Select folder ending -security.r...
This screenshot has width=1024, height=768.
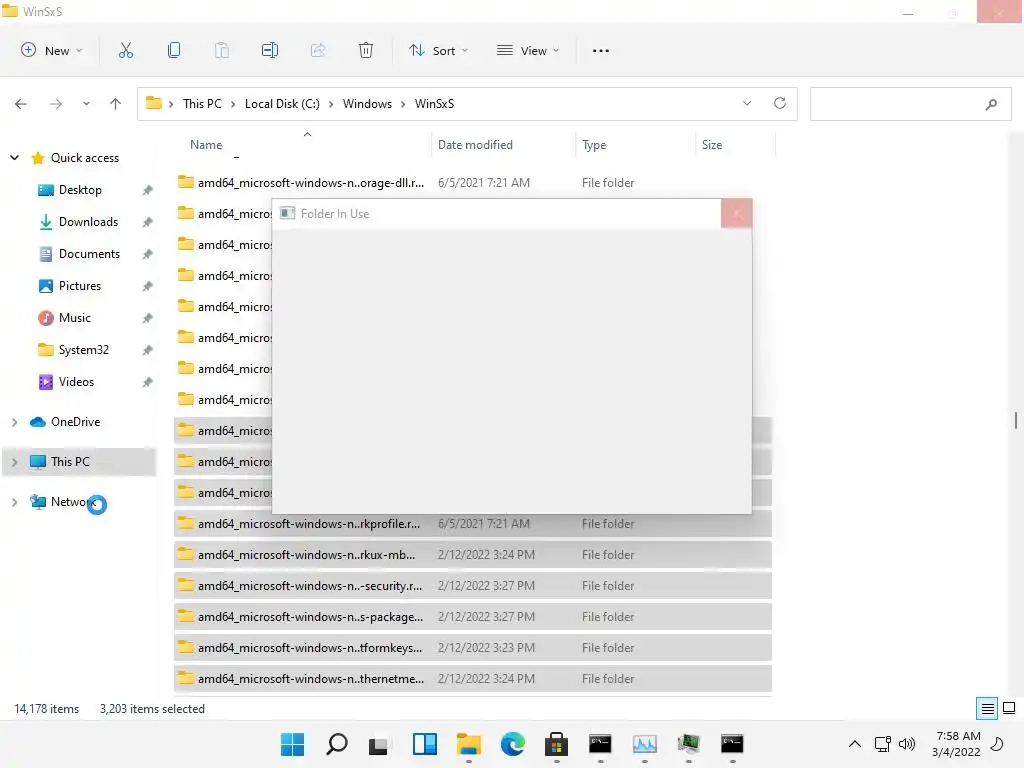click(473, 586)
